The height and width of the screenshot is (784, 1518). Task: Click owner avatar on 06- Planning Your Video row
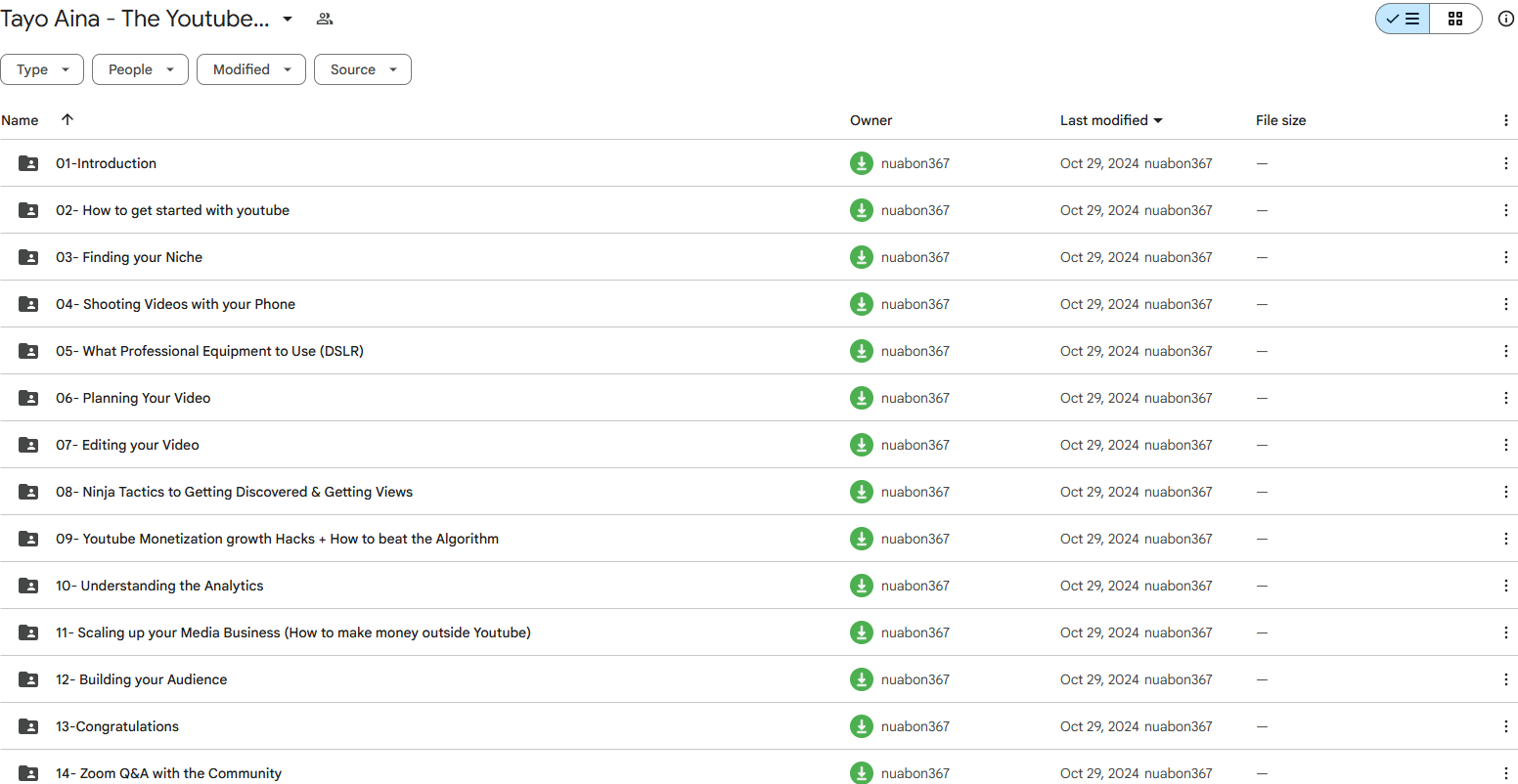[861, 398]
